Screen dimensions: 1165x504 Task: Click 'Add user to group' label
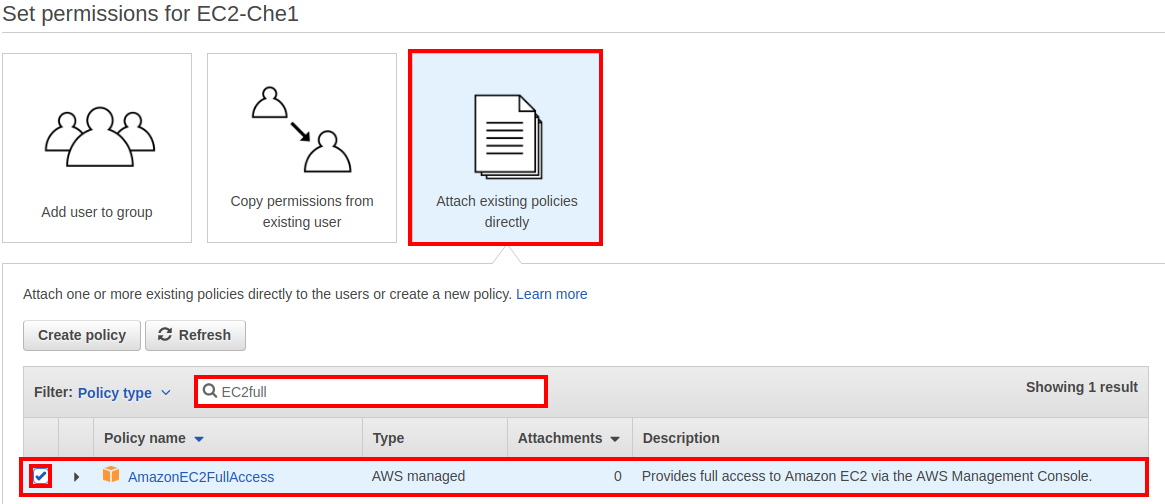[x=97, y=212]
